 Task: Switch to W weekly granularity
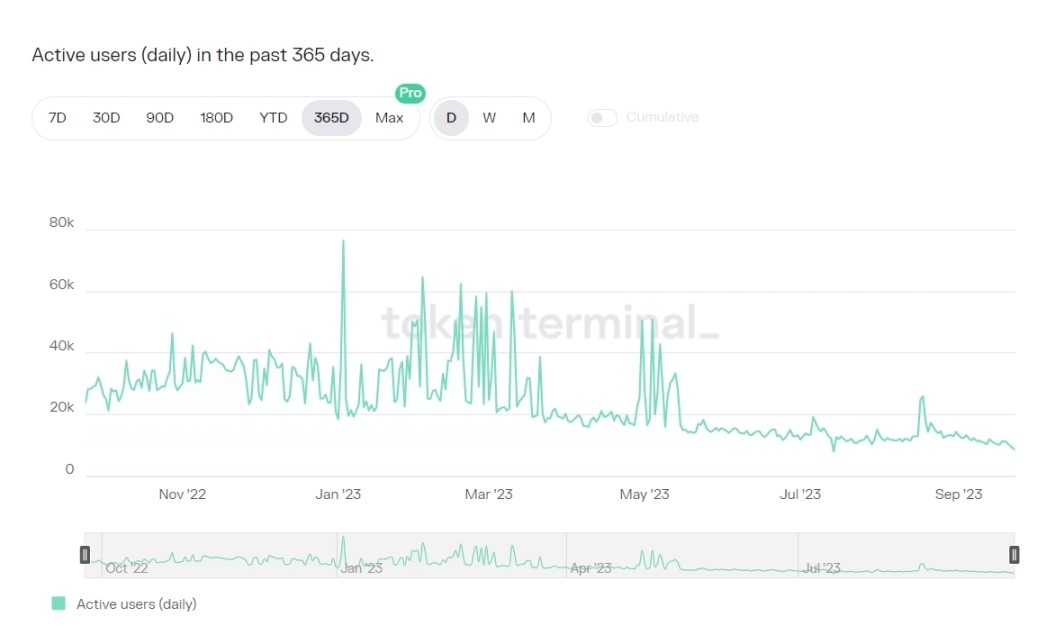tap(489, 117)
